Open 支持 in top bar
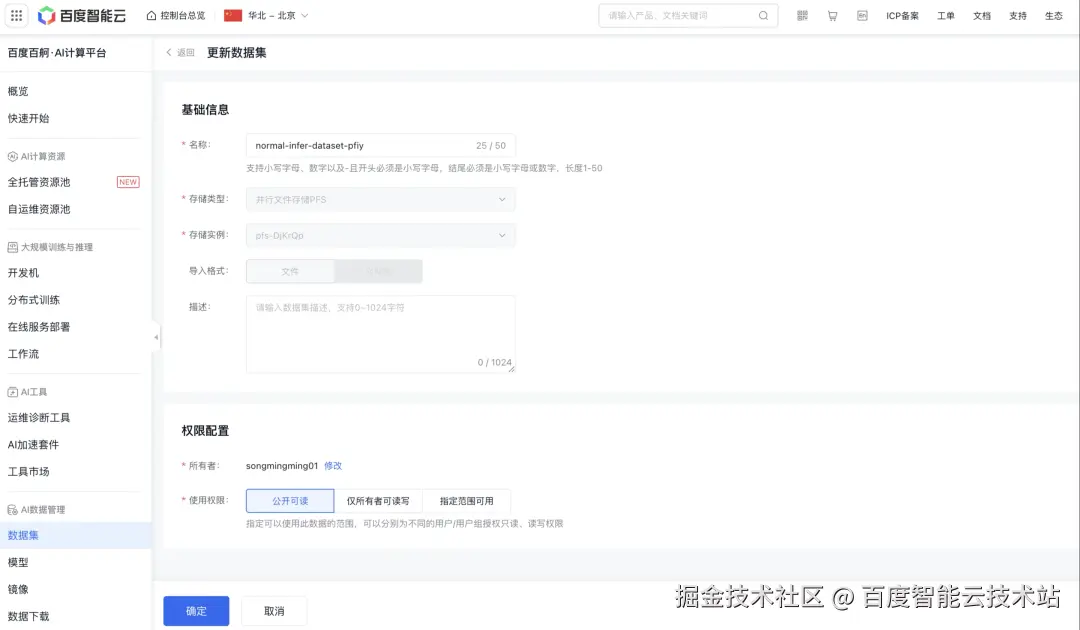The height and width of the screenshot is (630, 1080). pyautogui.click(x=1018, y=16)
